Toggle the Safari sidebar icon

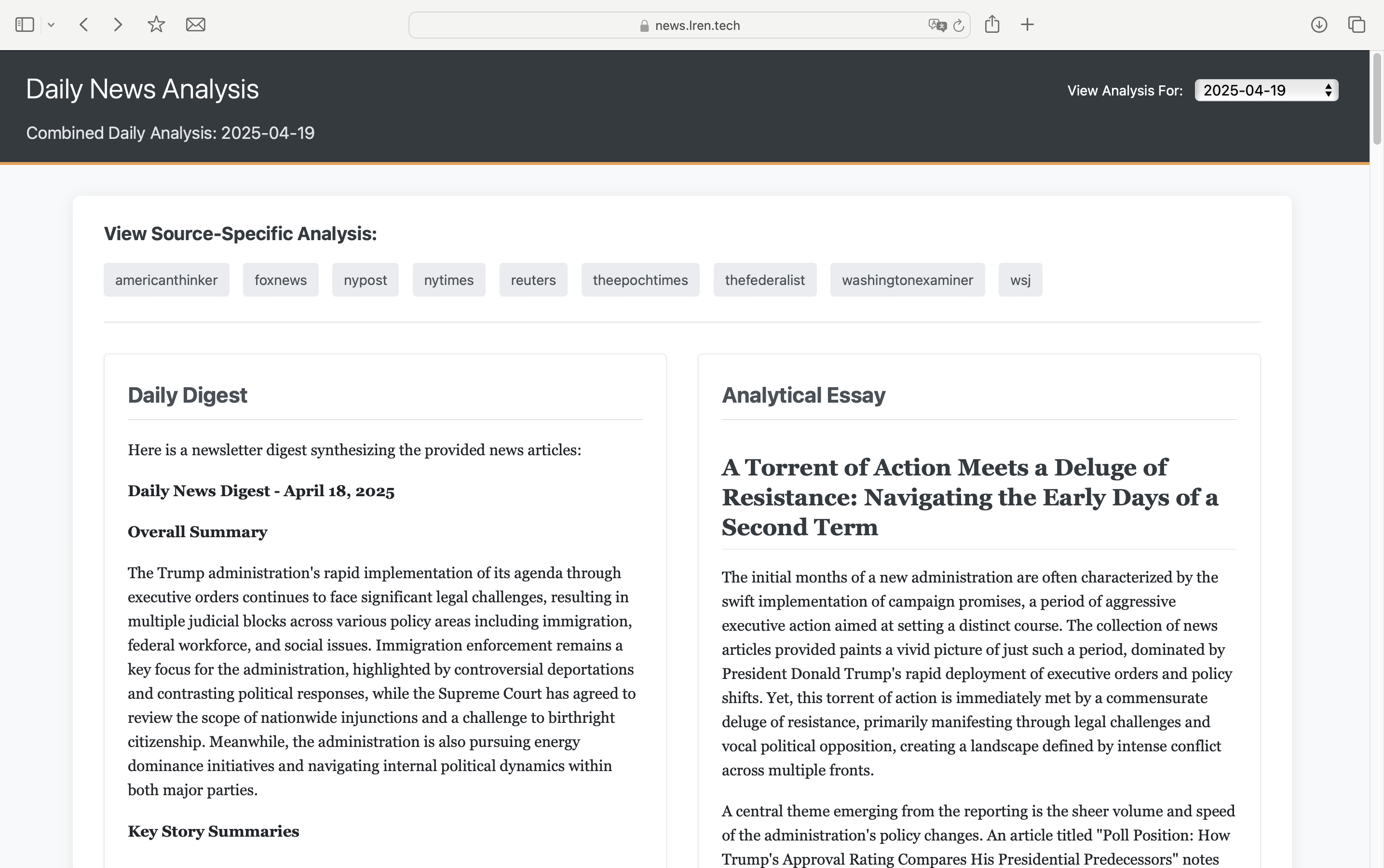tap(25, 25)
